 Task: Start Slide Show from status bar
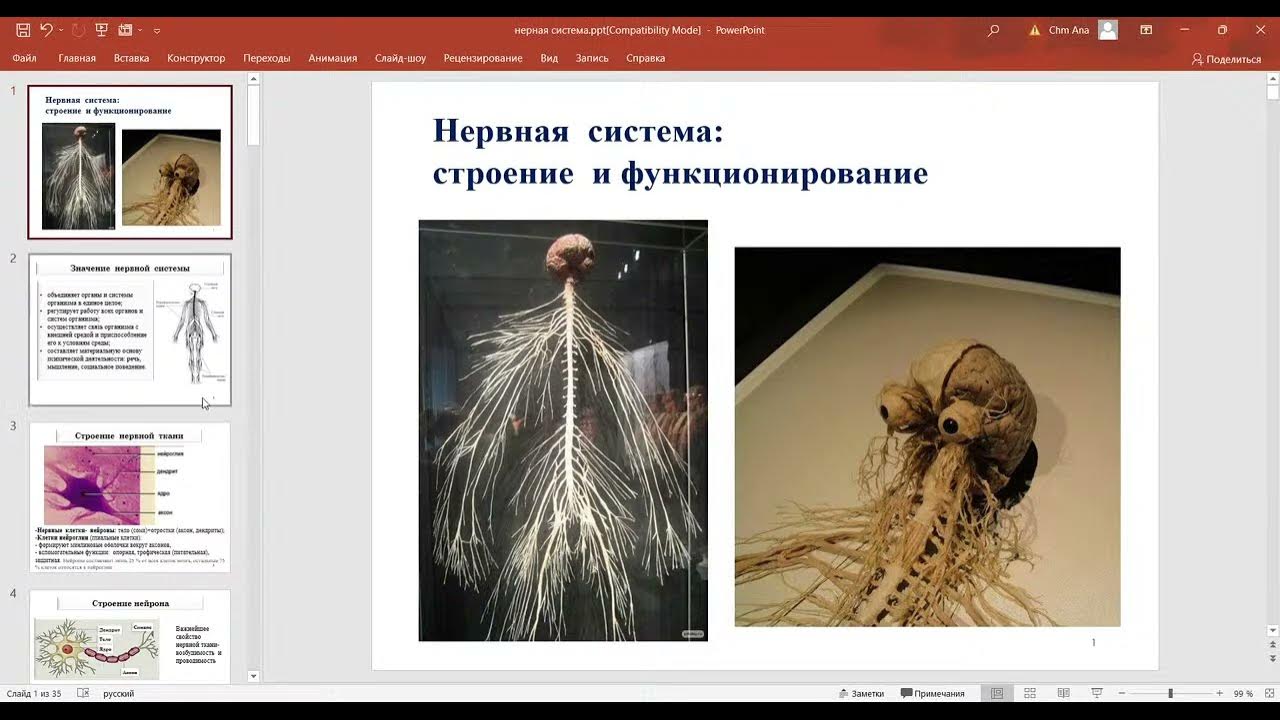pyautogui.click(x=1097, y=693)
